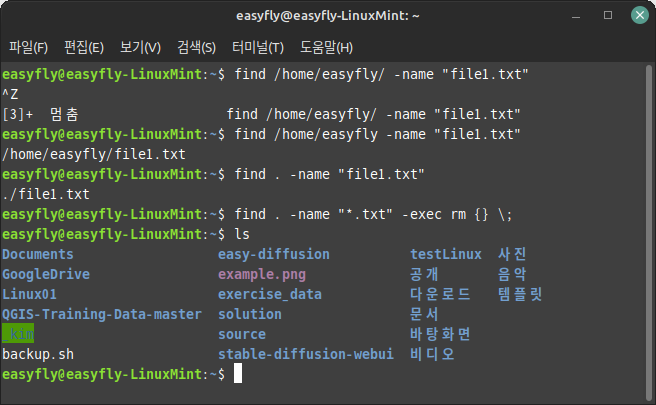Image resolution: width=656 pixels, height=405 pixels.
Task: Click the highlighted _kim entry
Action: click(18, 334)
